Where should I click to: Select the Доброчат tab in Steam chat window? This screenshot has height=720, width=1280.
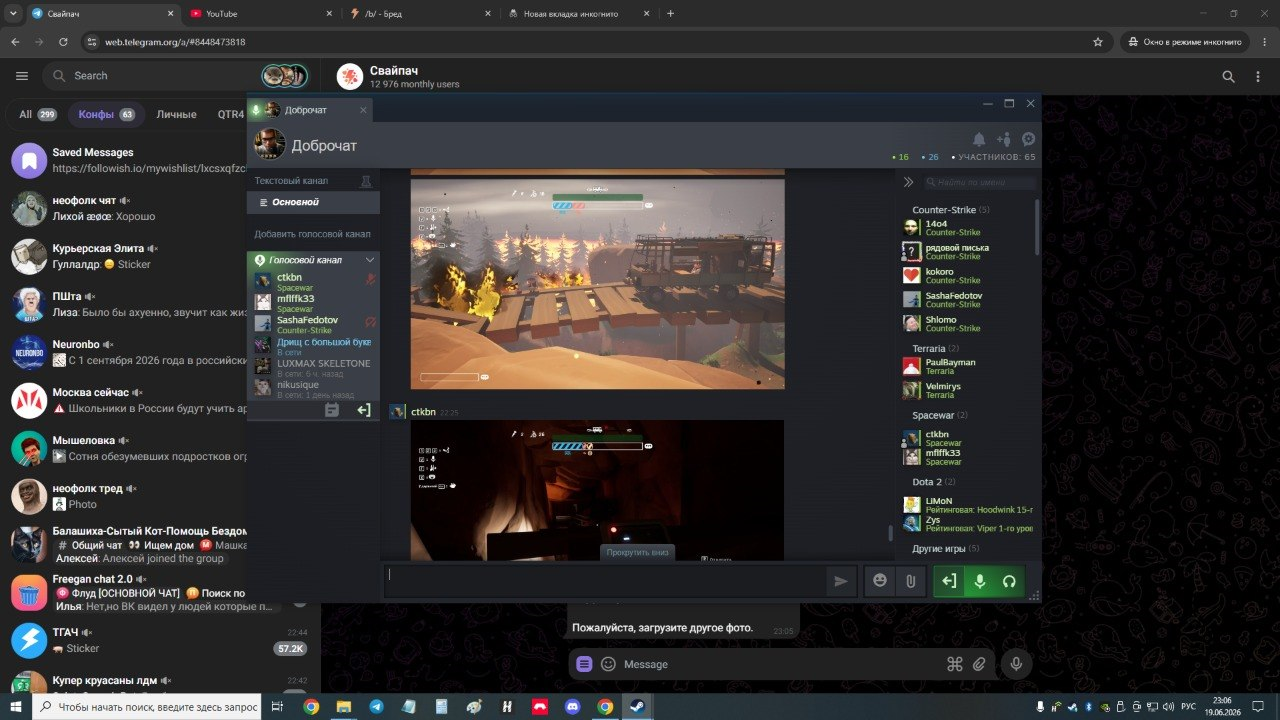click(309, 110)
